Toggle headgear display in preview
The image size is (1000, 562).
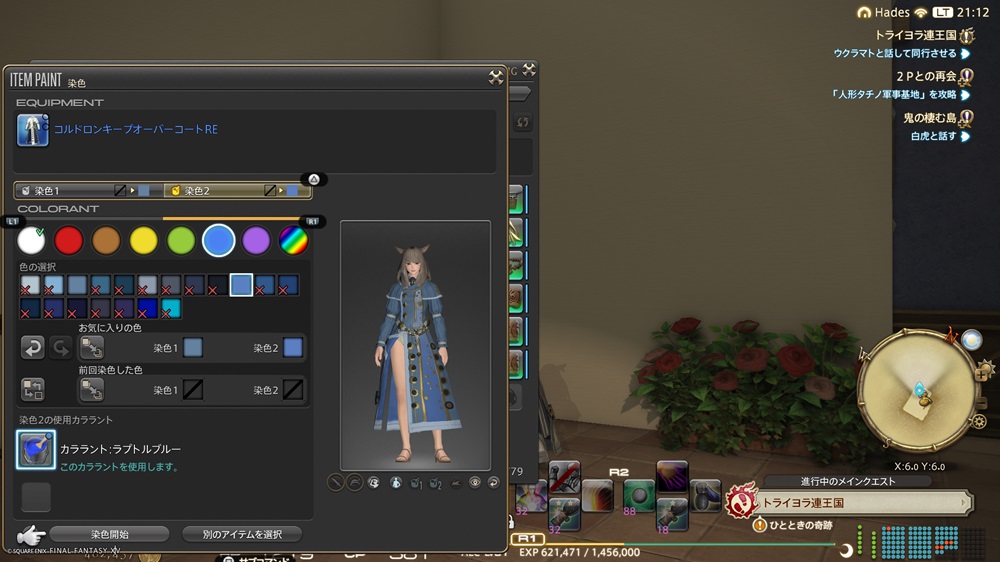[x=355, y=483]
